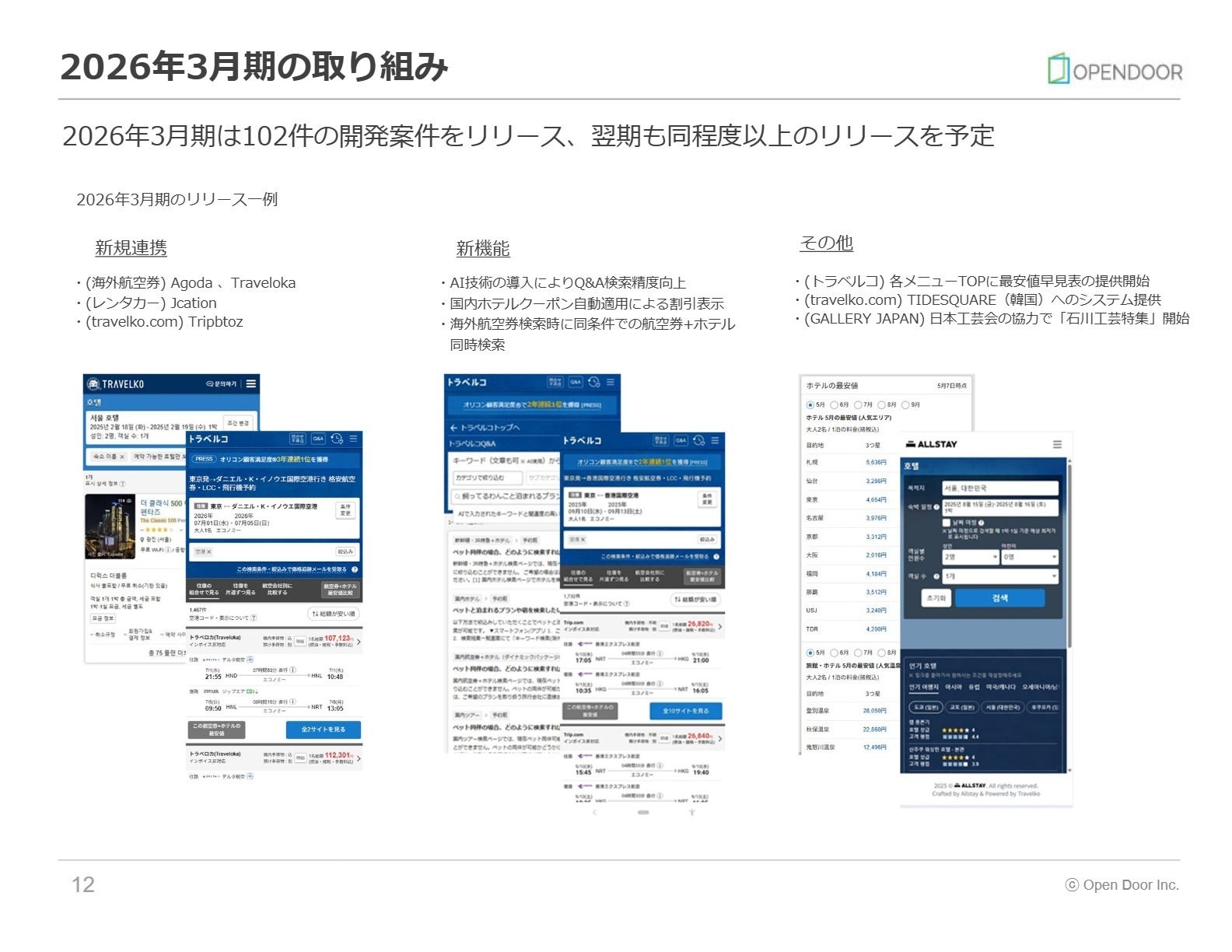Open ALLSTAY hamburger menu
Screen dimensions: 1232x952
point(1057,444)
